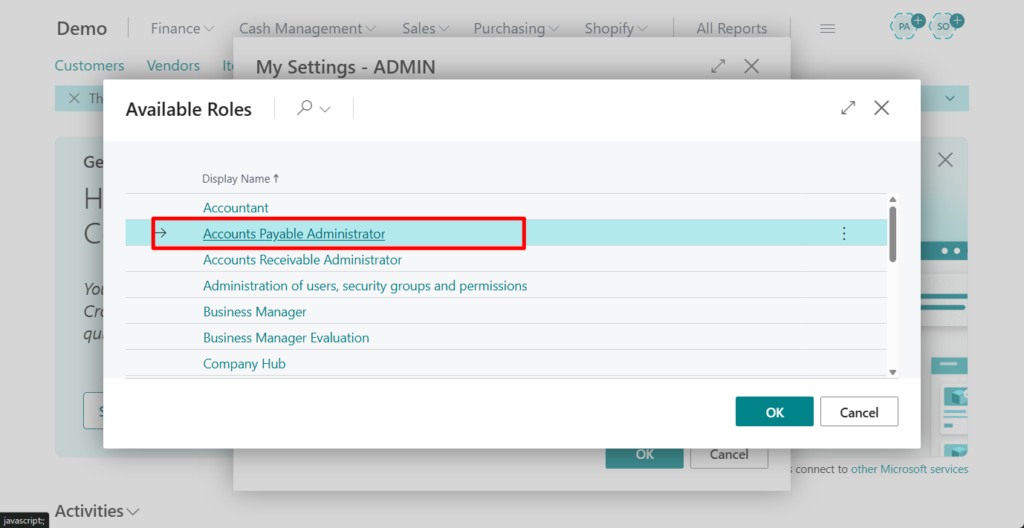Screen dimensions: 1024x528
Task: Click the SO user avatar badge
Action: click(x=945, y=26)
